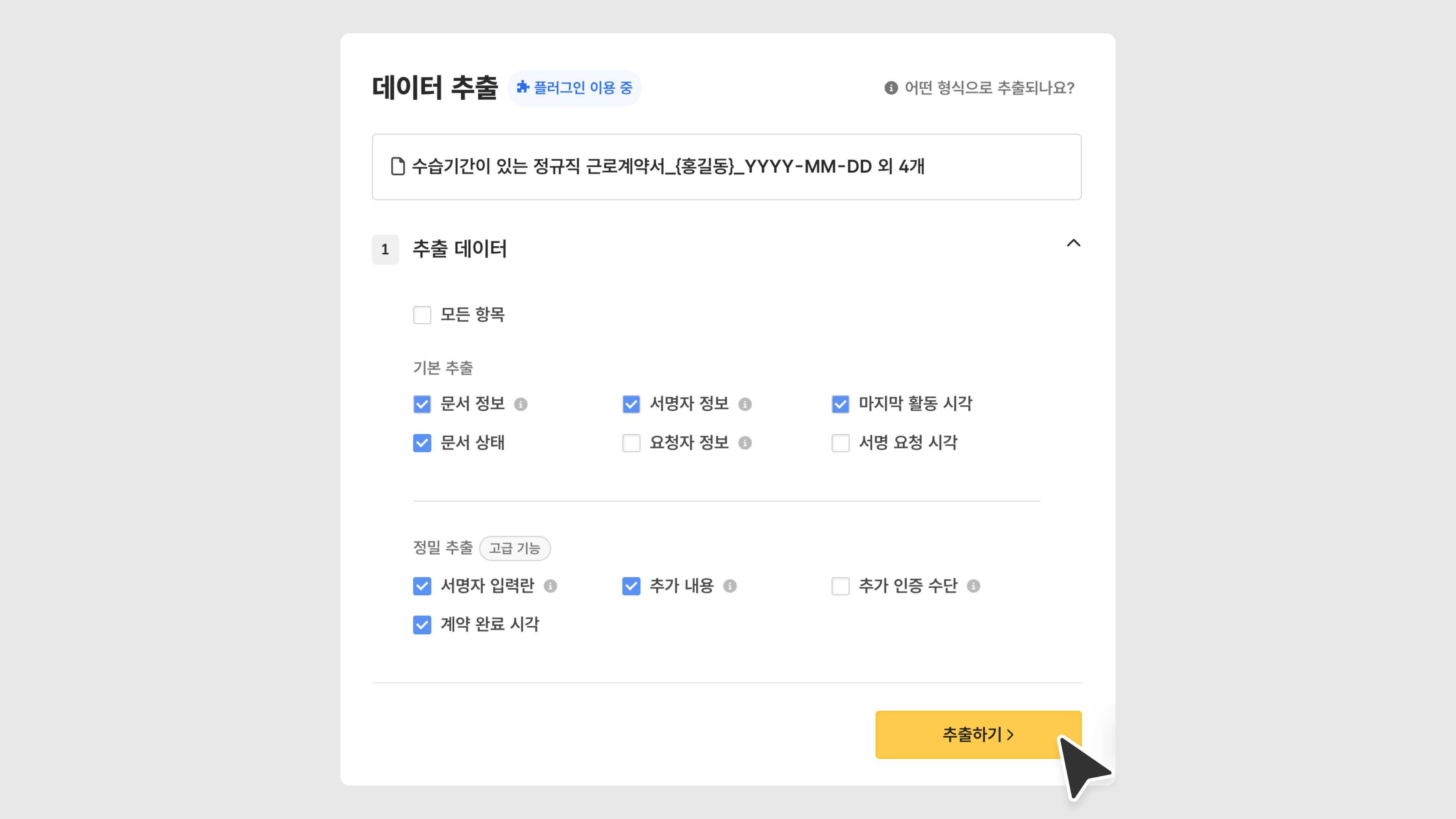Click info icon beside 요청자 정보
Screen dimensions: 1456x819
tap(745, 442)
